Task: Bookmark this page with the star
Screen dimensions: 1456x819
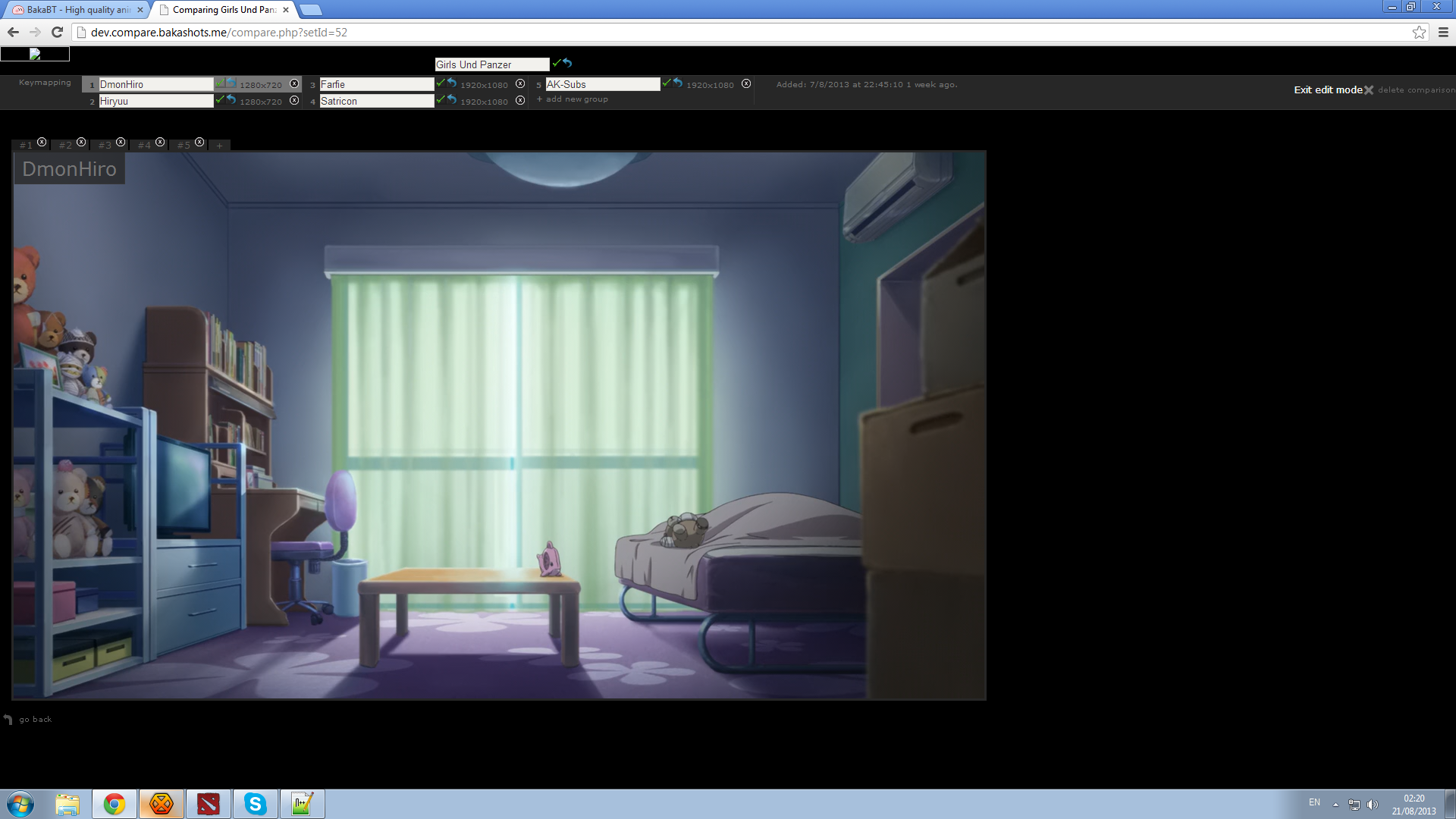Action: pyautogui.click(x=1419, y=32)
